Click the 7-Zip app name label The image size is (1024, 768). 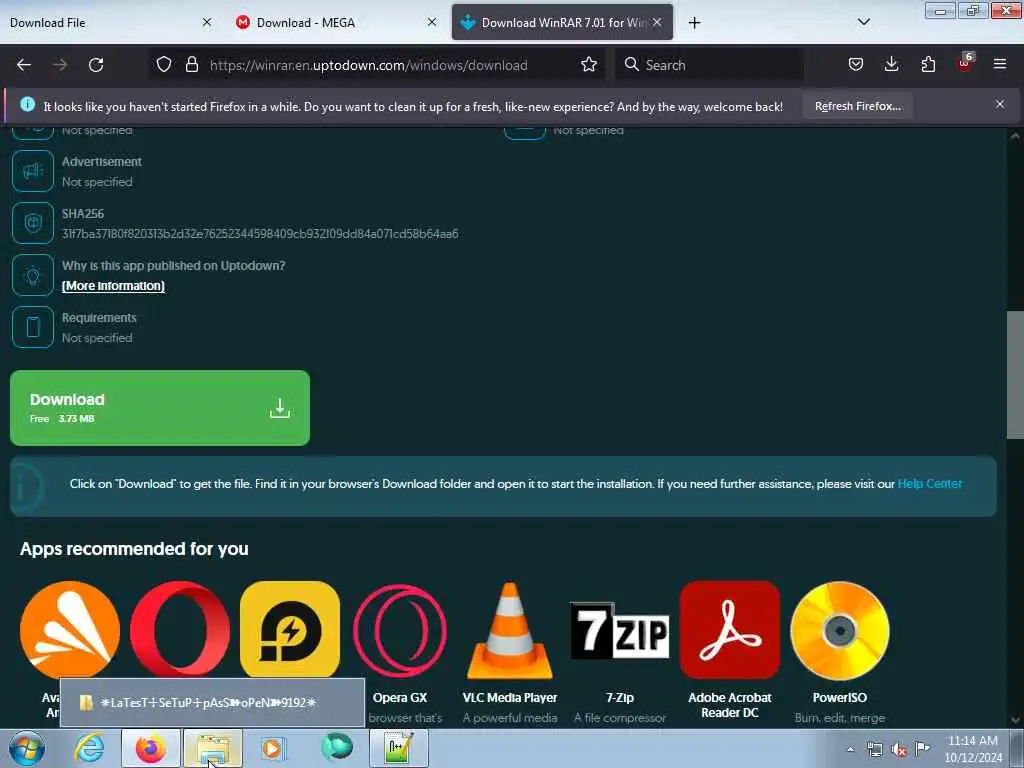click(620, 697)
